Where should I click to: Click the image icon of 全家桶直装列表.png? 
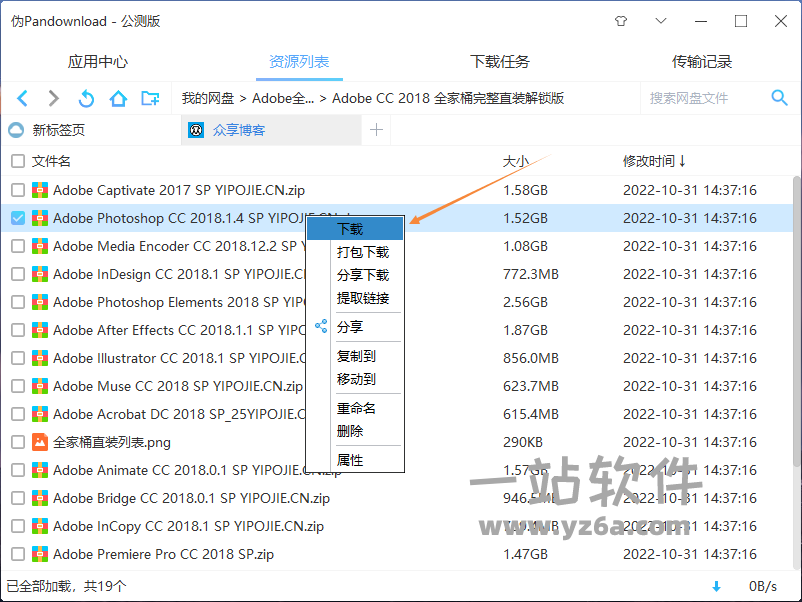[x=40, y=442]
